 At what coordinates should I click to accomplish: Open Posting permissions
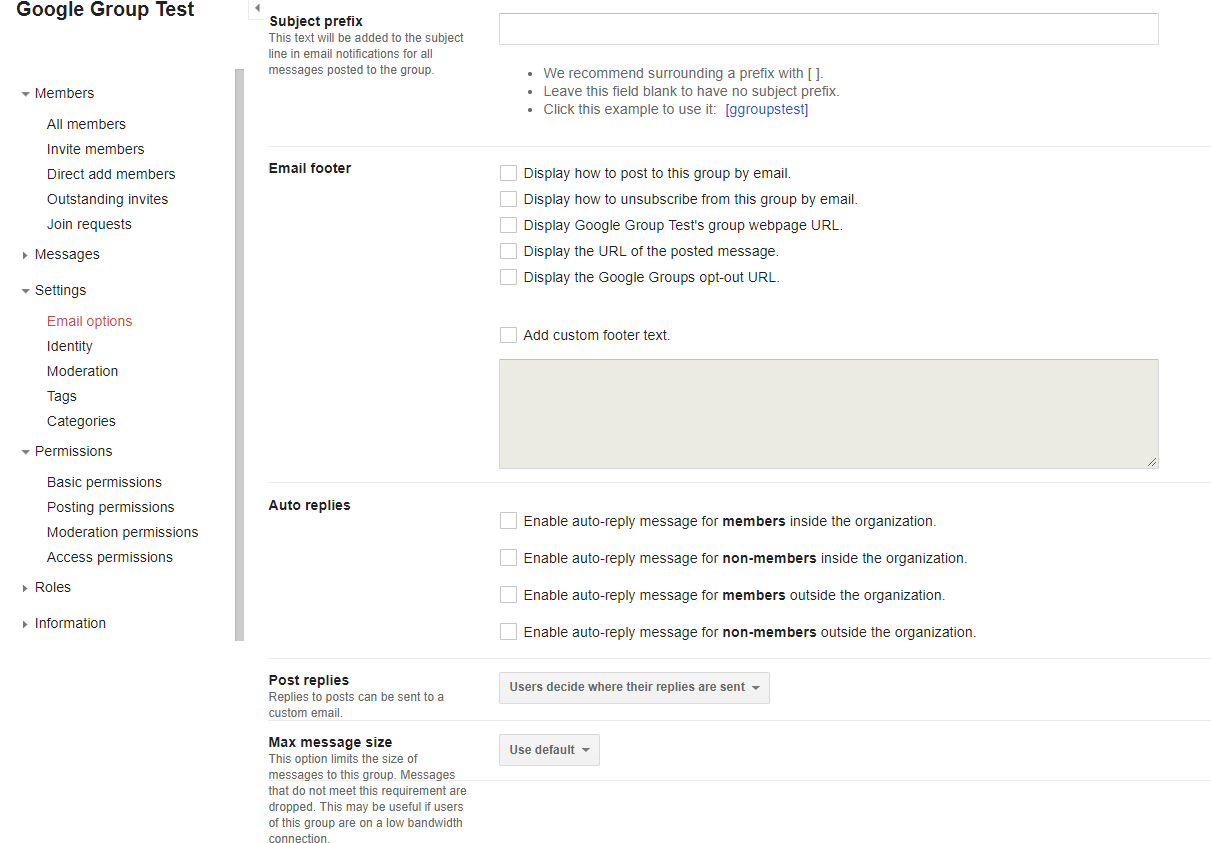[x=110, y=507]
